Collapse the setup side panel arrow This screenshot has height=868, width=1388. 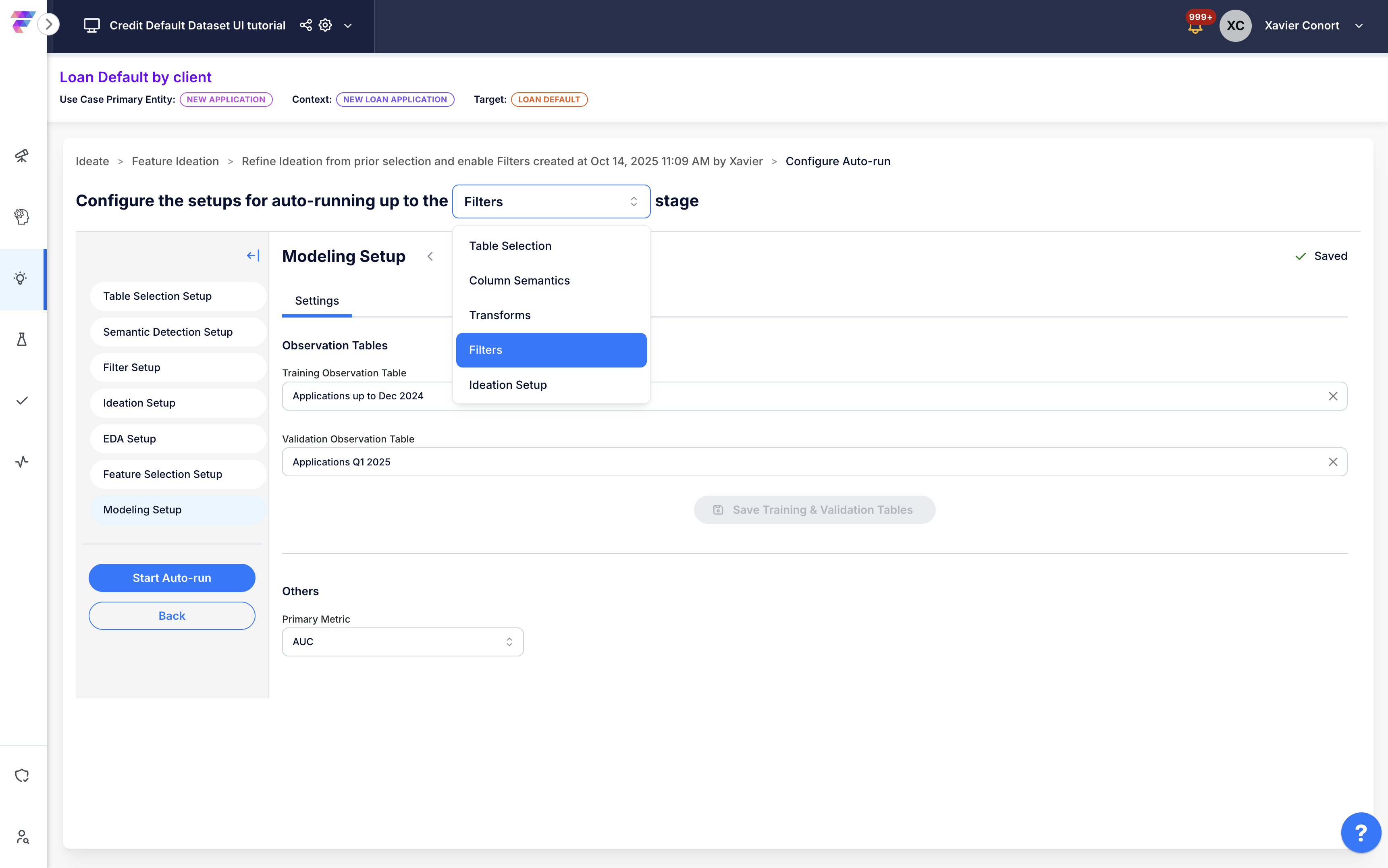pyautogui.click(x=253, y=255)
